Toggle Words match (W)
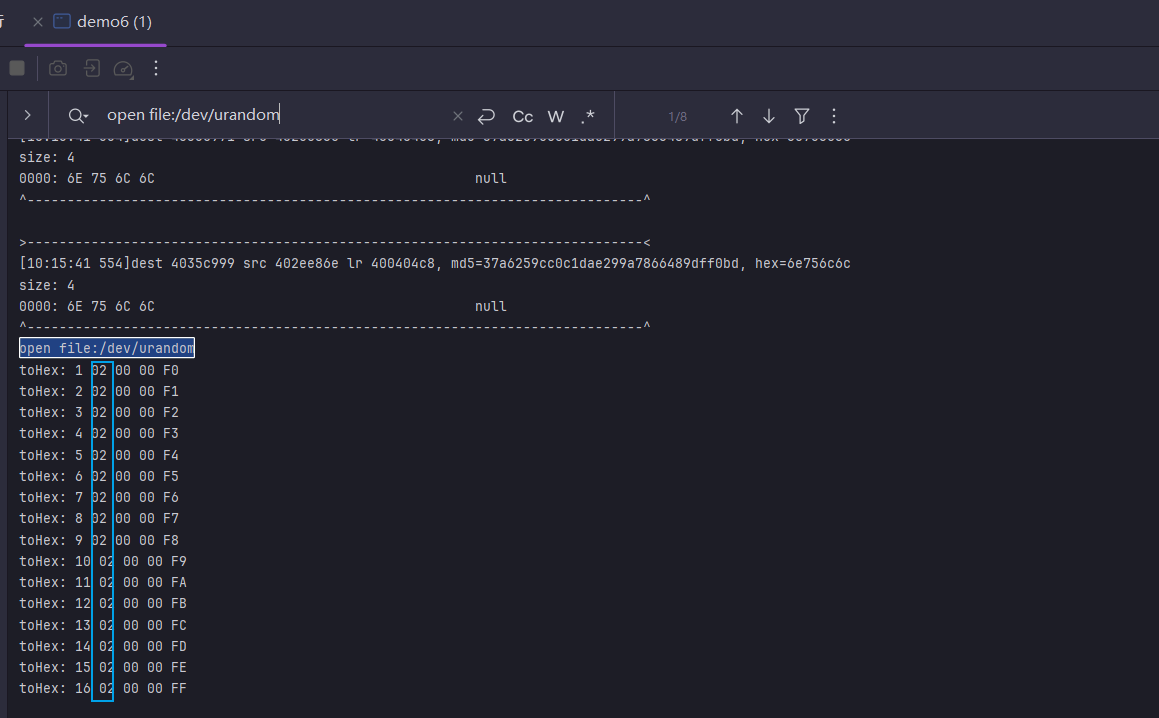This screenshot has height=718, width=1159. [556, 116]
